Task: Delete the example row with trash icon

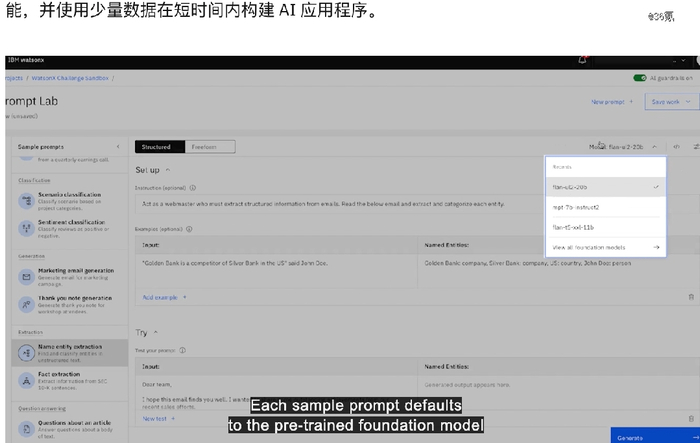Action: click(x=691, y=297)
